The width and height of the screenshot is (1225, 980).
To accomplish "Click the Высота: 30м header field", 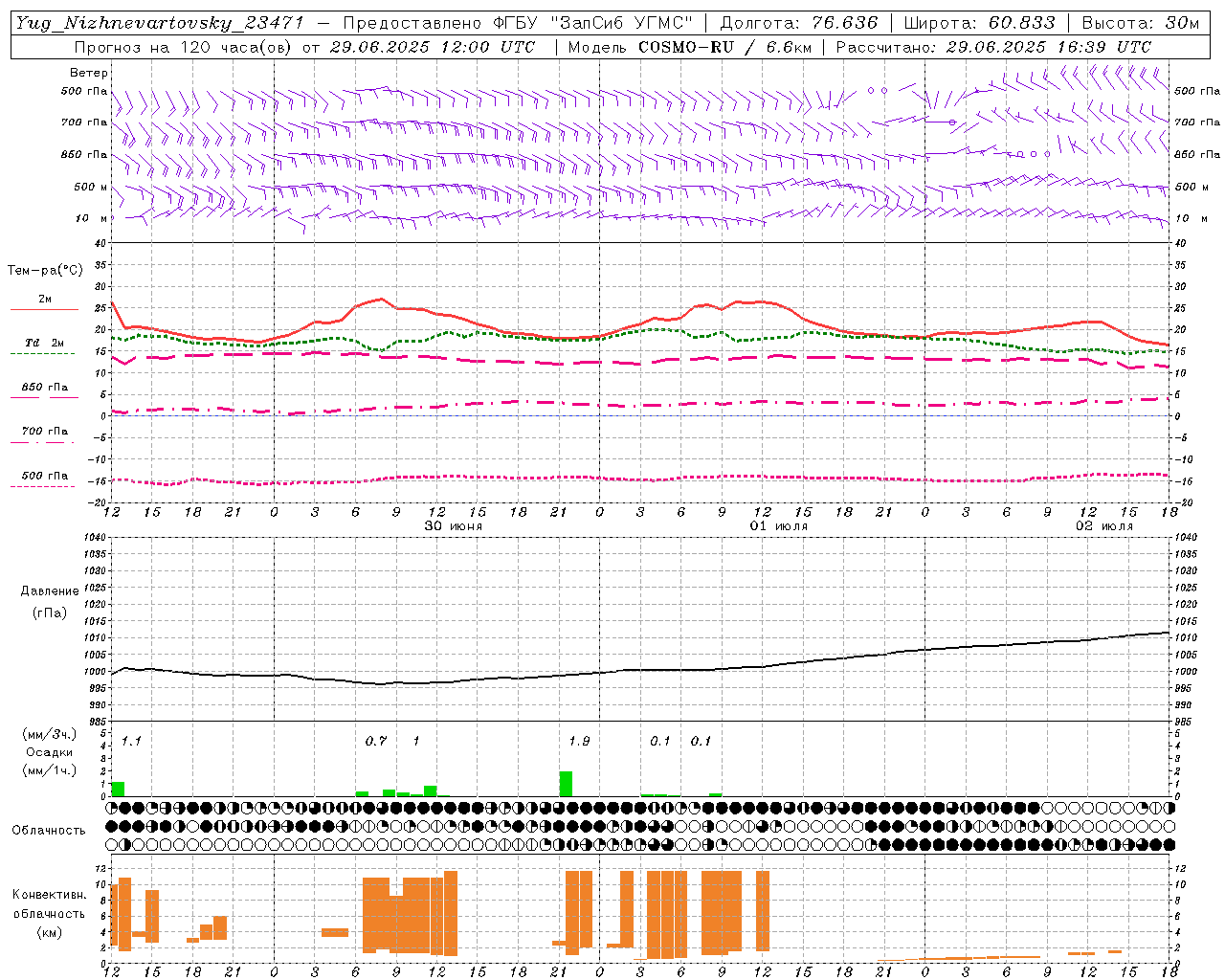I will [x=1141, y=23].
